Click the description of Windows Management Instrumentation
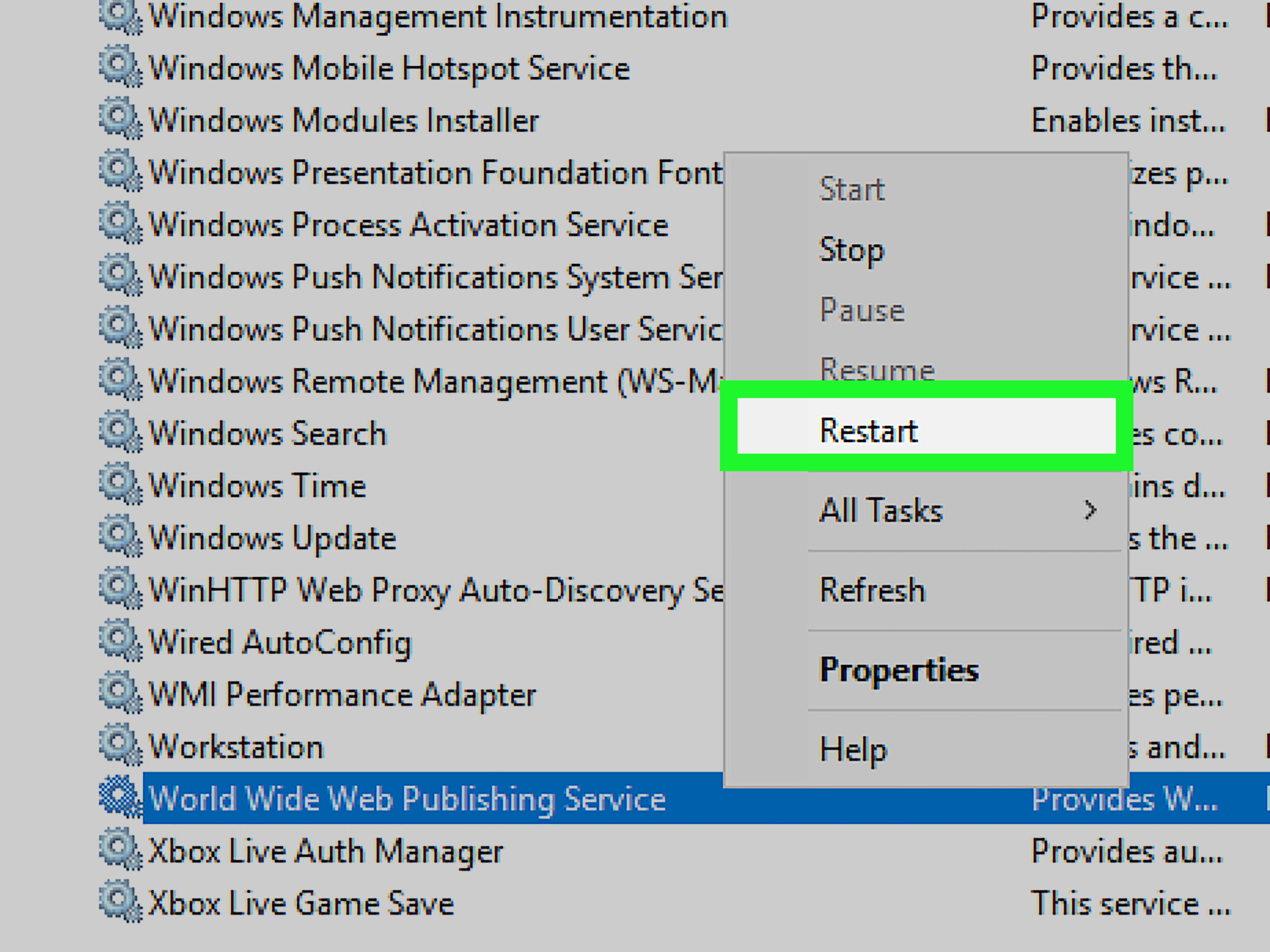This screenshot has width=1270, height=952. [1130, 16]
